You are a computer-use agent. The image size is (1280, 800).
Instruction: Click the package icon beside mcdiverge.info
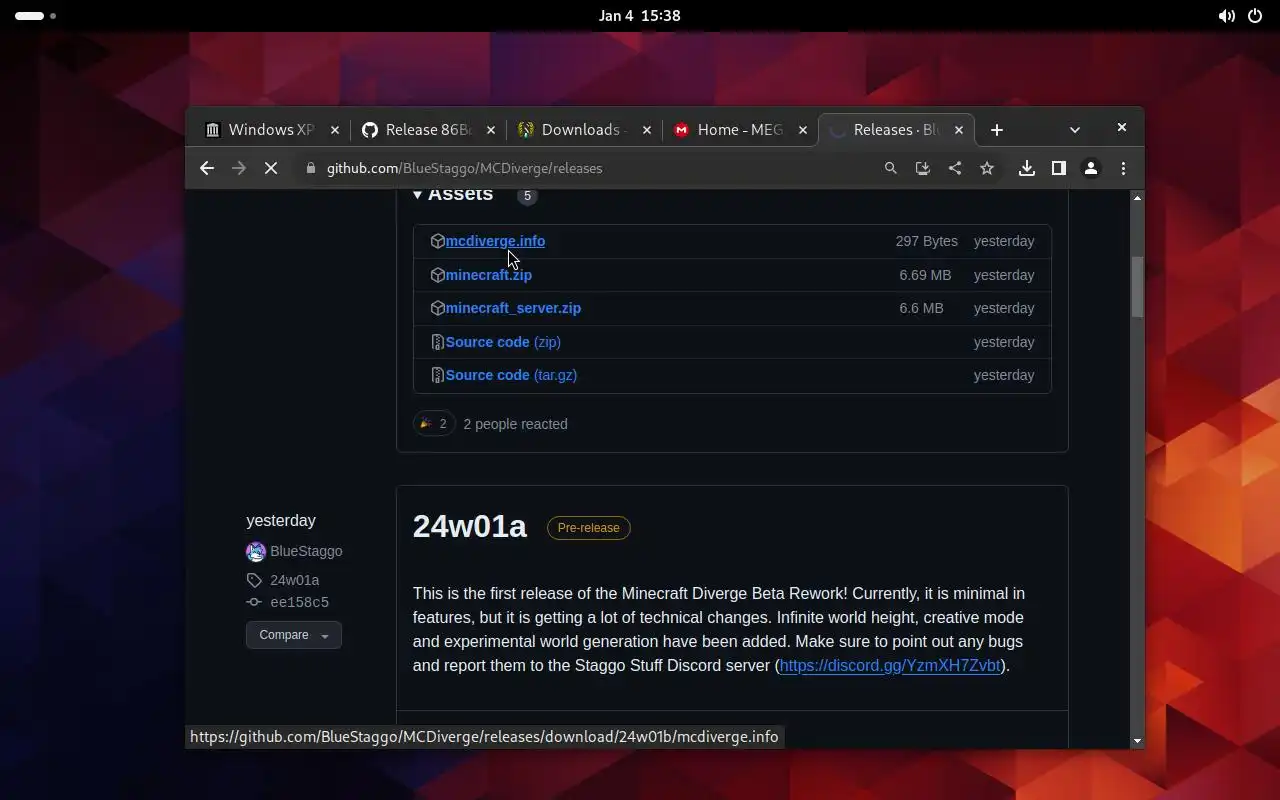coord(437,241)
